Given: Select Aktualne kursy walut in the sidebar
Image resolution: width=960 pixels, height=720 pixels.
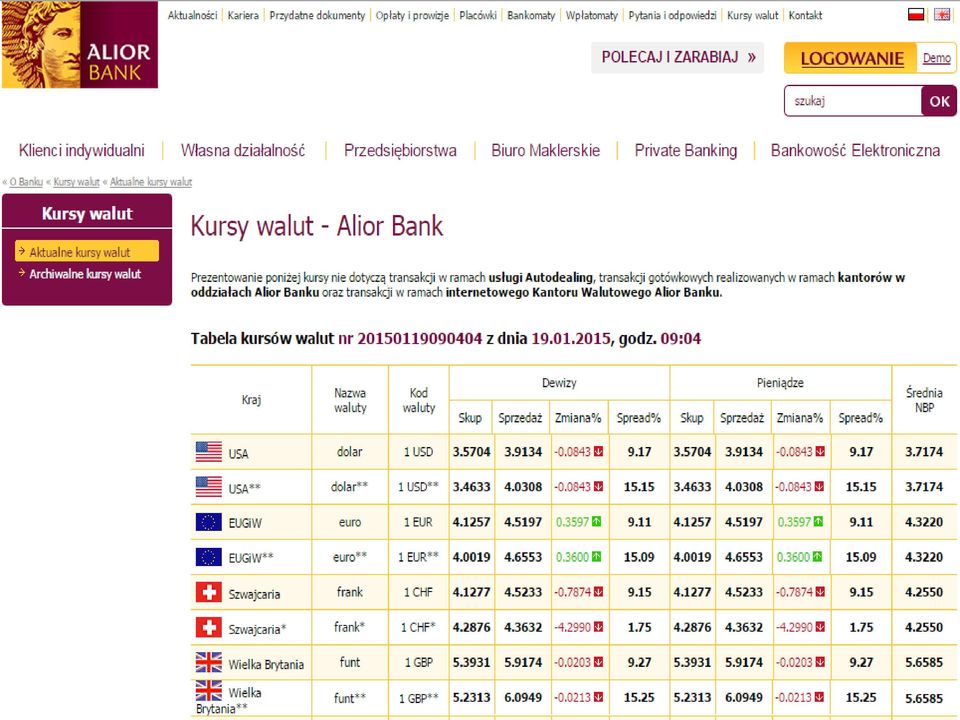Looking at the screenshot, I should 87,251.
